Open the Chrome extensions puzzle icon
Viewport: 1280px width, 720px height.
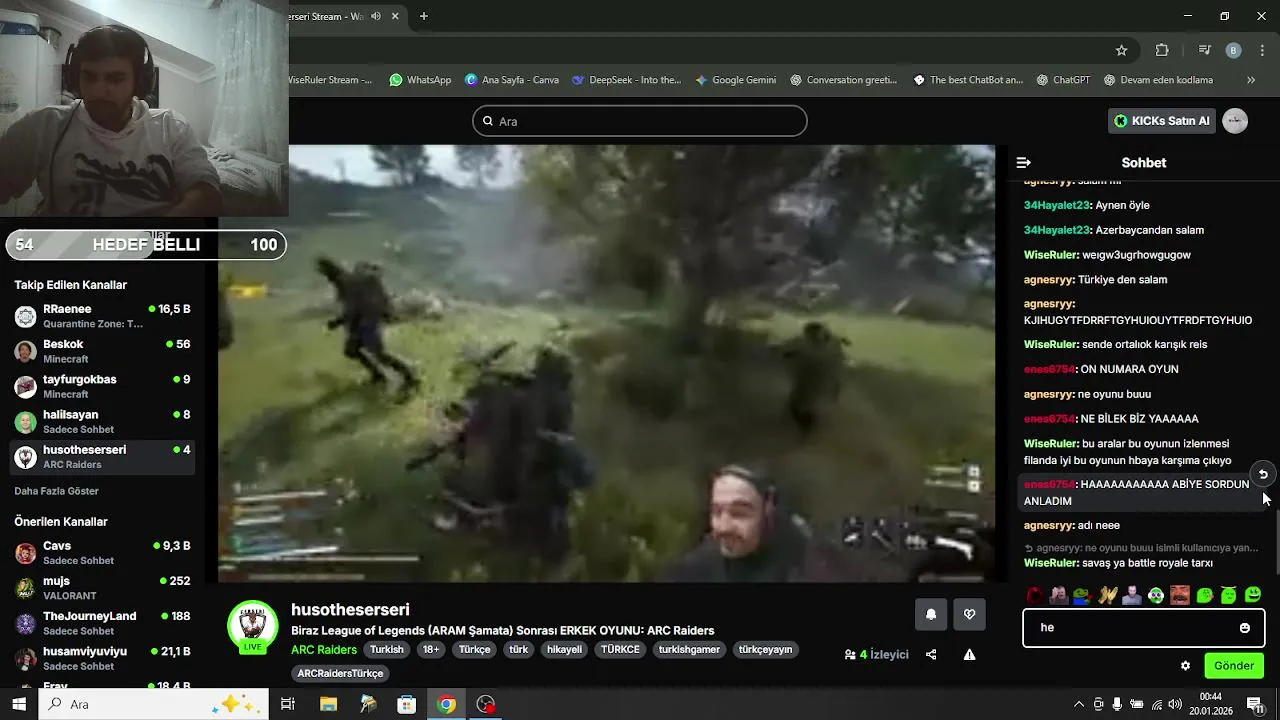click(1162, 50)
